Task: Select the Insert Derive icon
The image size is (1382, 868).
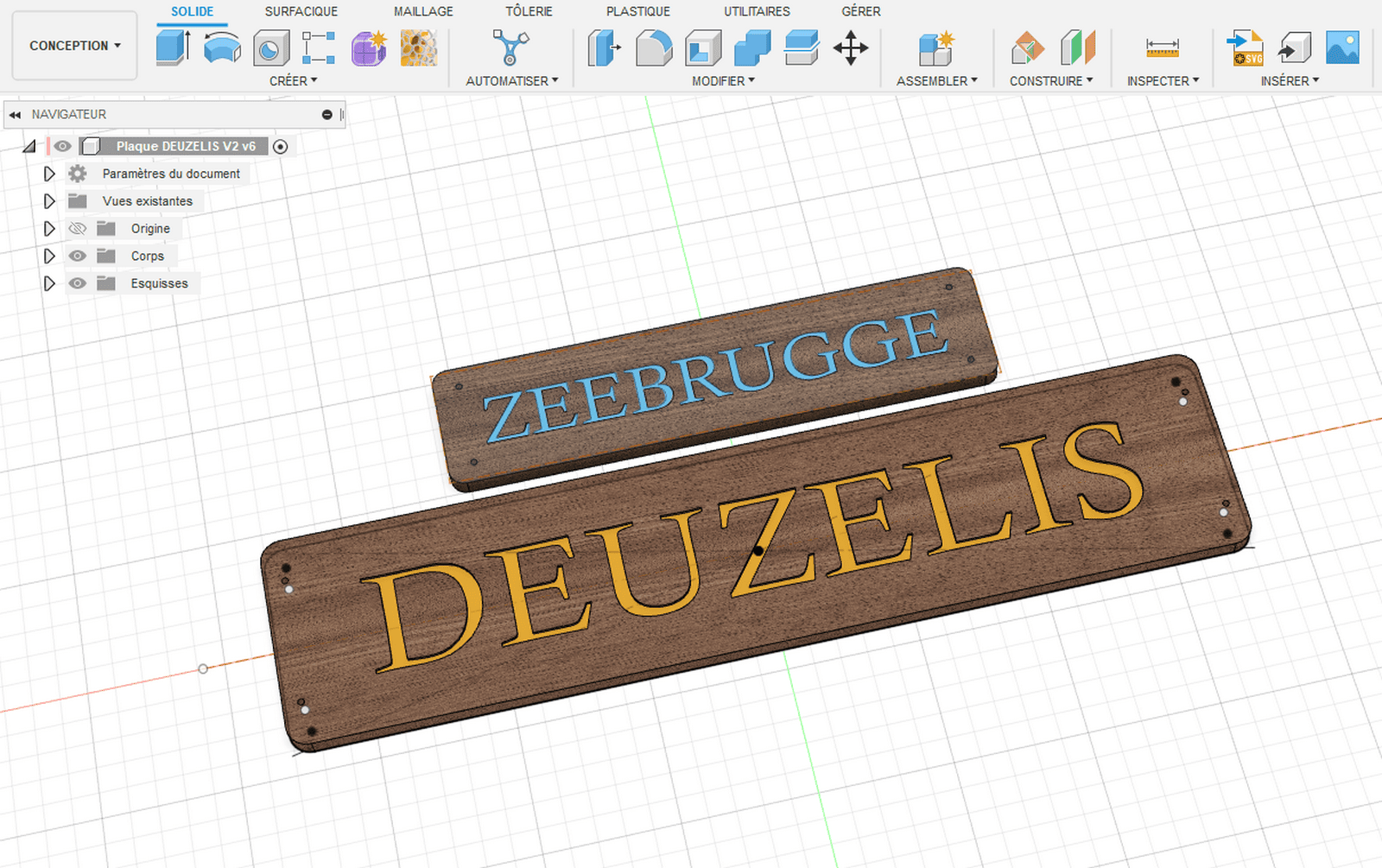Action: click(x=1294, y=48)
